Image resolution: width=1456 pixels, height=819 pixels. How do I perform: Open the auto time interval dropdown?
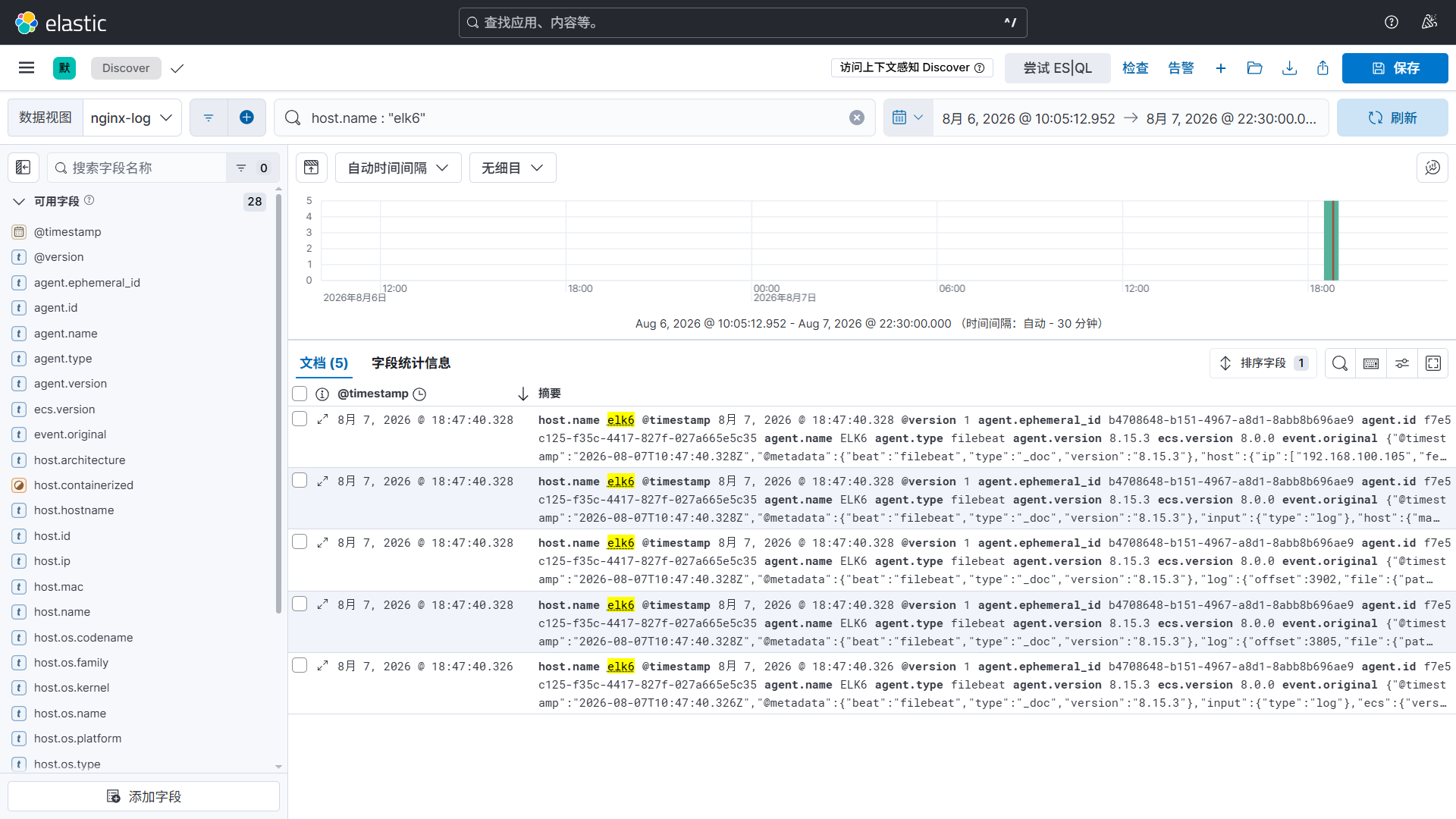(398, 168)
